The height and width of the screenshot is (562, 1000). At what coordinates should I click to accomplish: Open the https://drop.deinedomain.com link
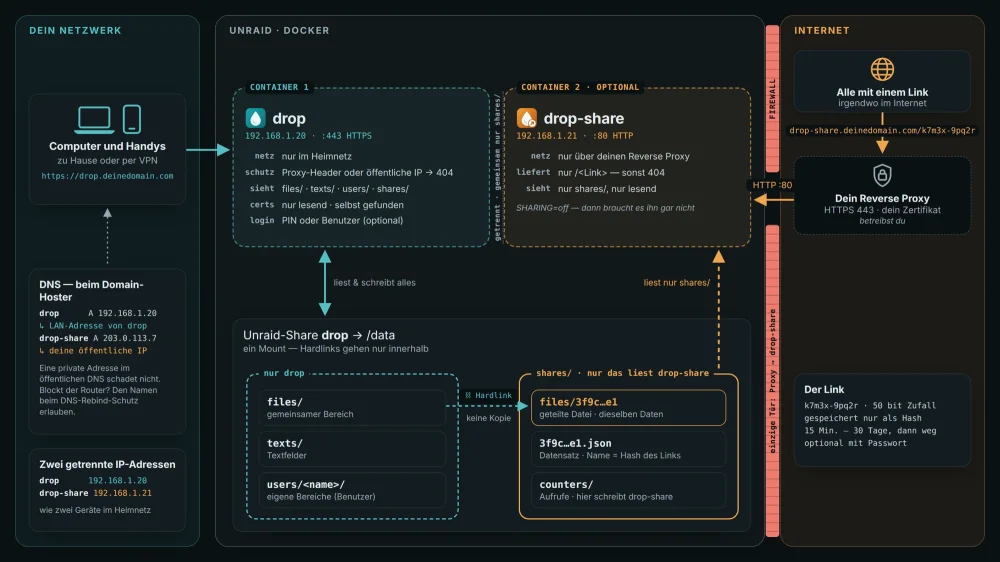(107, 176)
